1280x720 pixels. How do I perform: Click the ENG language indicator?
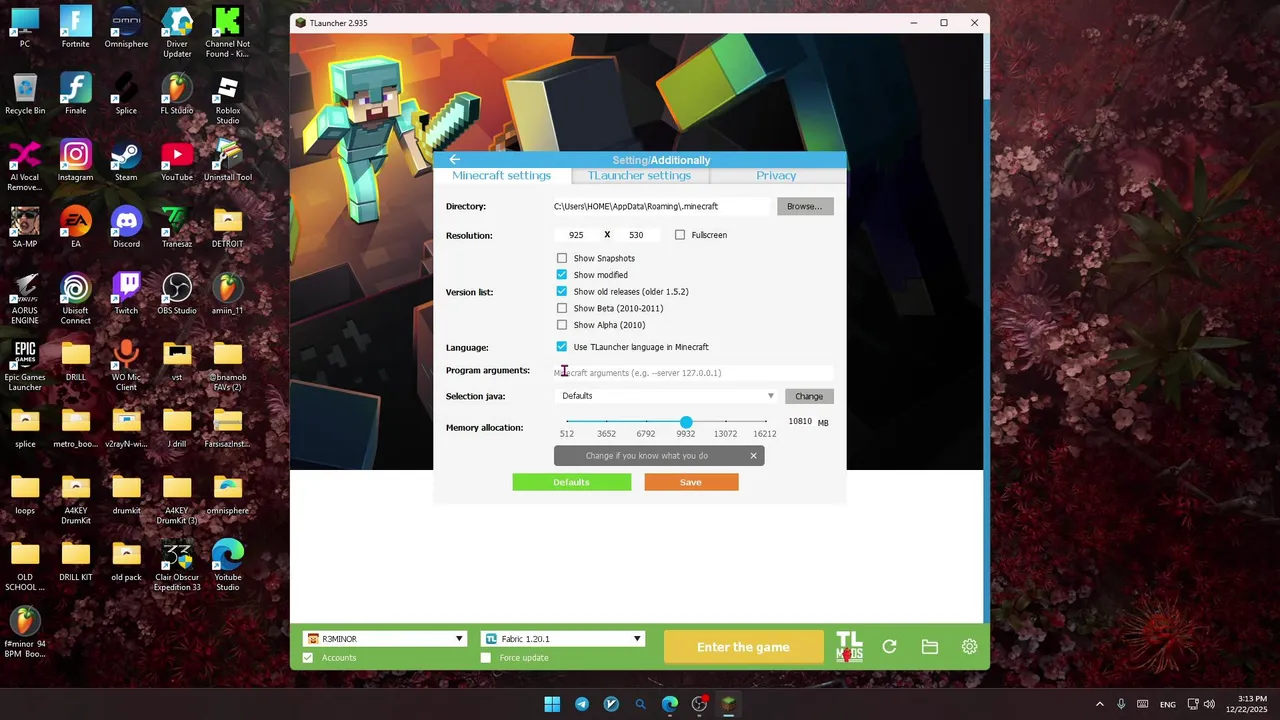pos(1168,704)
